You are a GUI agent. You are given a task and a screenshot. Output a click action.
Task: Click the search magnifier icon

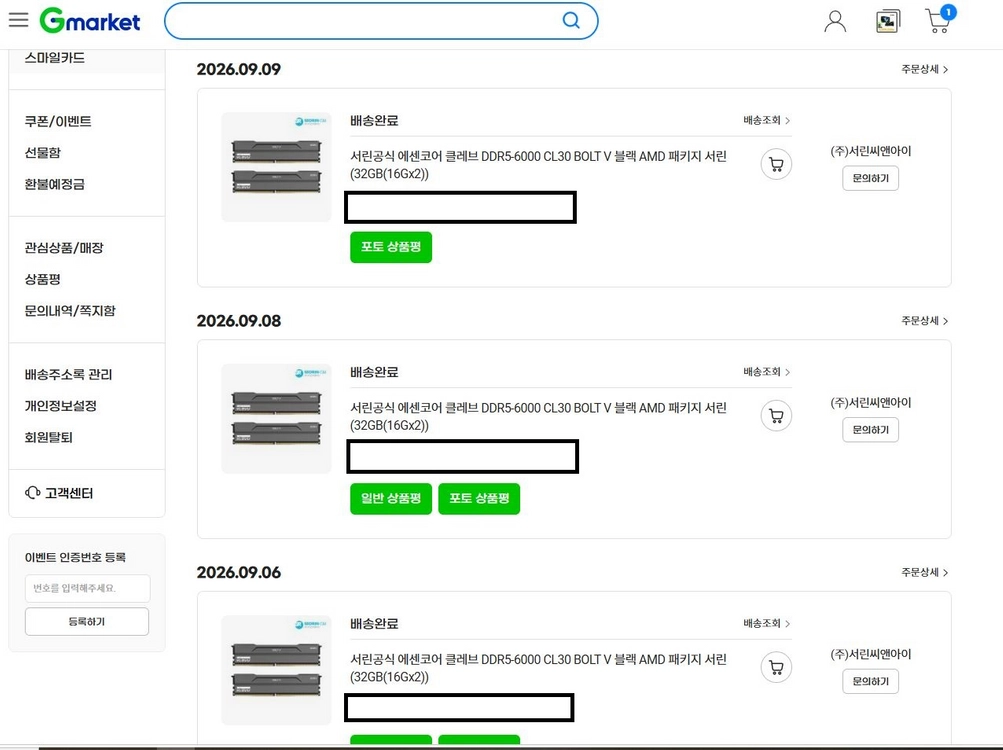(571, 20)
